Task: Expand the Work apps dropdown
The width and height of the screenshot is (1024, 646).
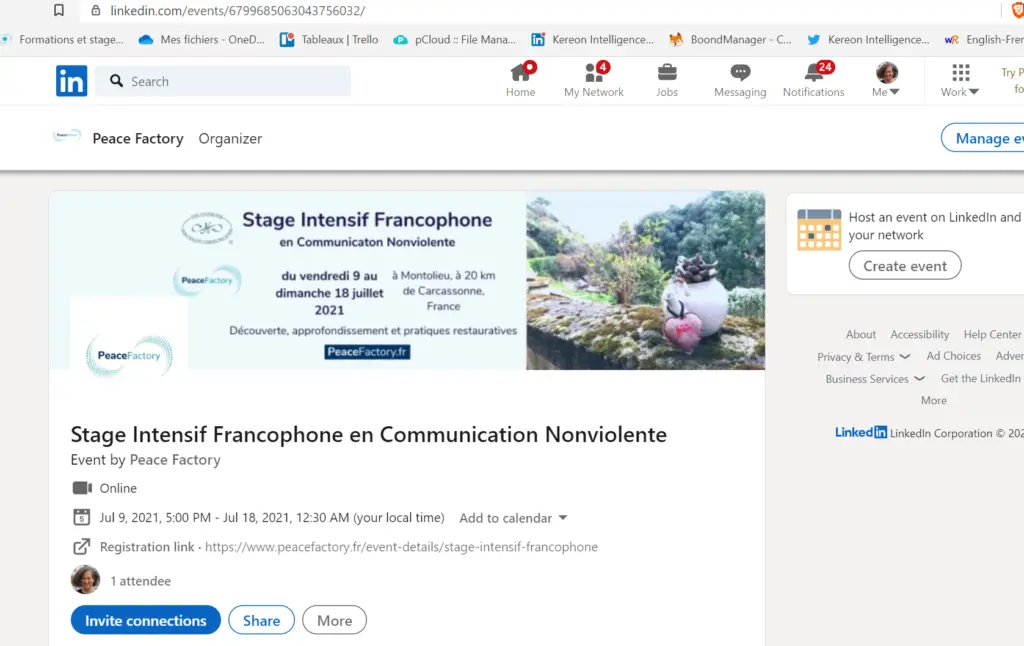Action: pos(959,80)
